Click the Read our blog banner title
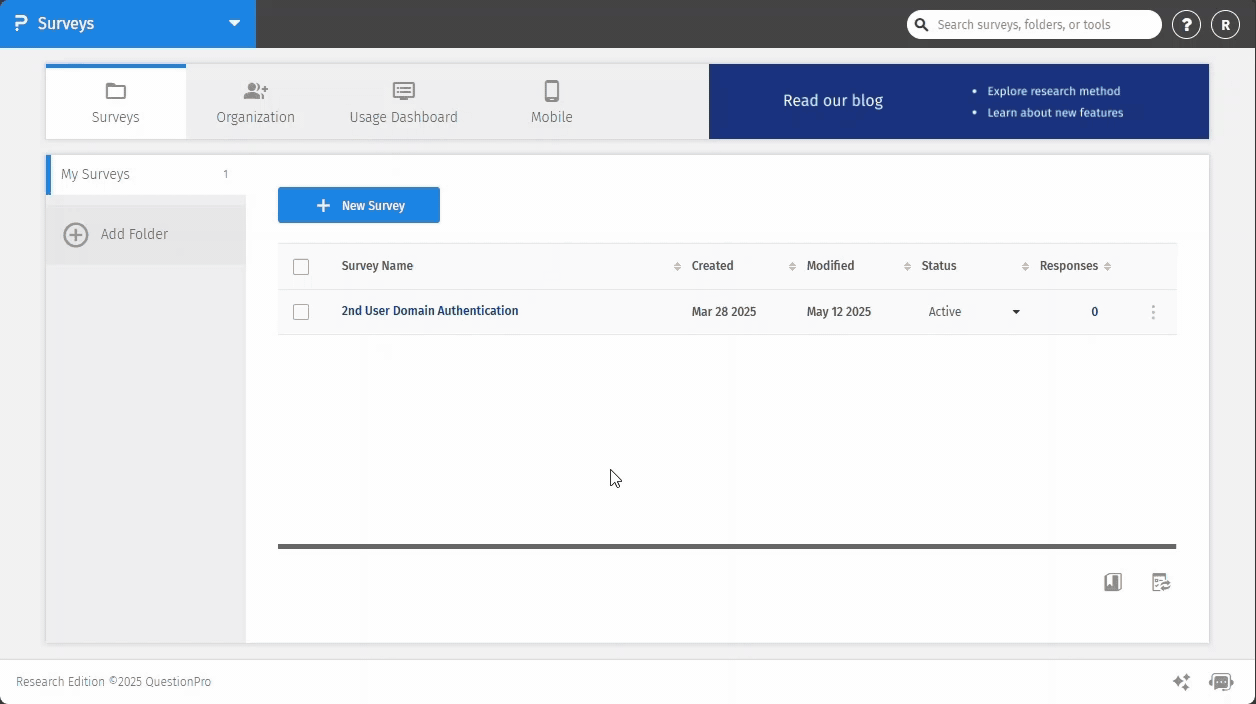The width and height of the screenshot is (1256, 704). (833, 100)
